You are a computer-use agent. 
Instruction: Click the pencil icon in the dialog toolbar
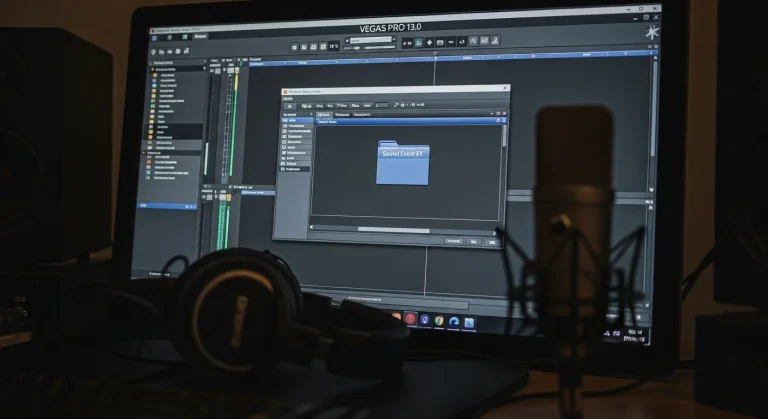click(x=396, y=105)
